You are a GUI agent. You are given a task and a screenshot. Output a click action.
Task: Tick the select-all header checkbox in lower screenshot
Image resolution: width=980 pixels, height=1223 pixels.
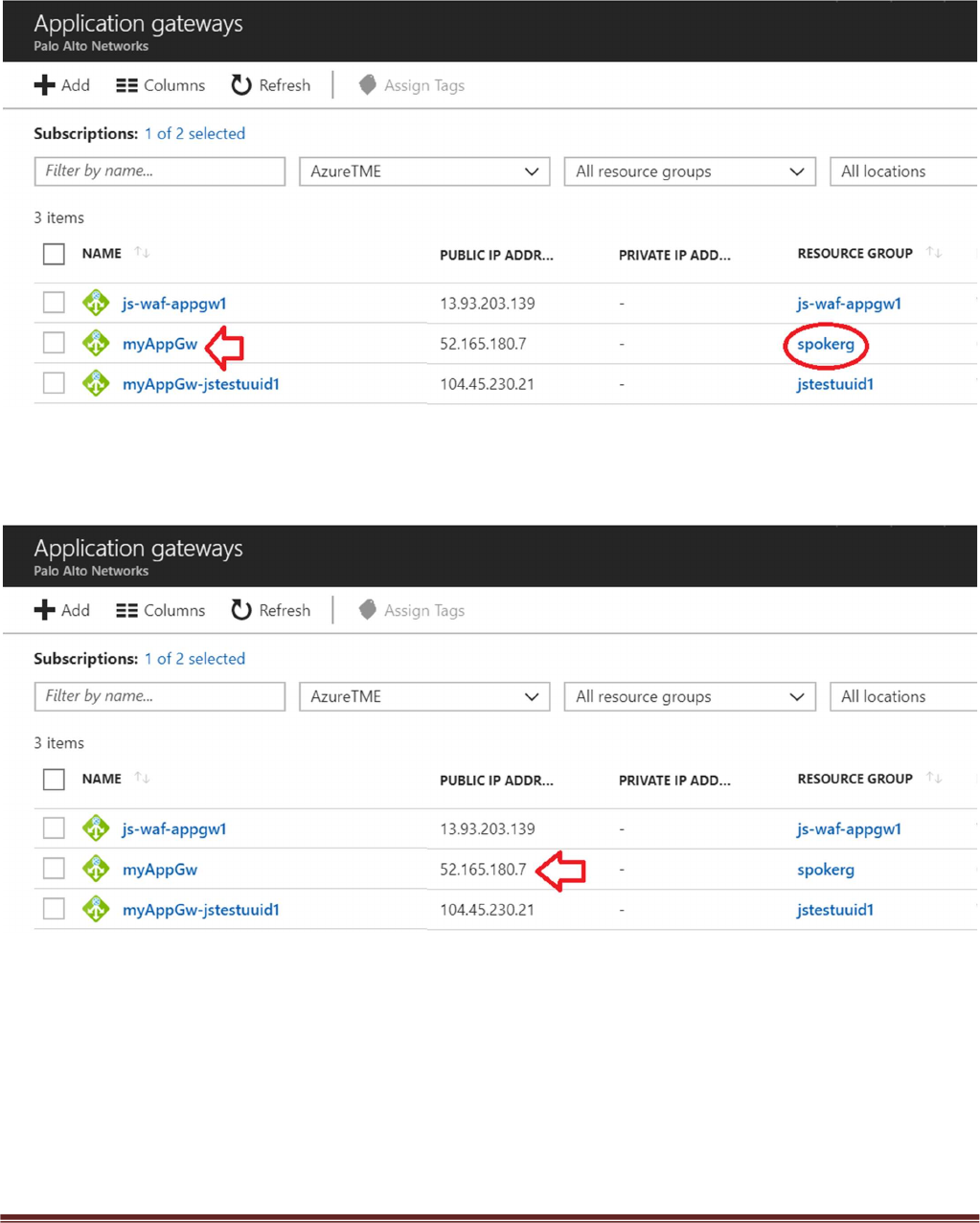(54, 779)
